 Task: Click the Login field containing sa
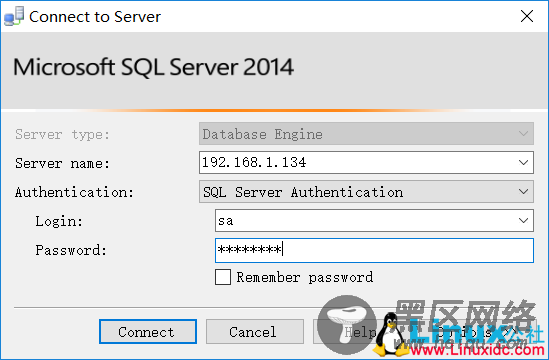coord(374,221)
